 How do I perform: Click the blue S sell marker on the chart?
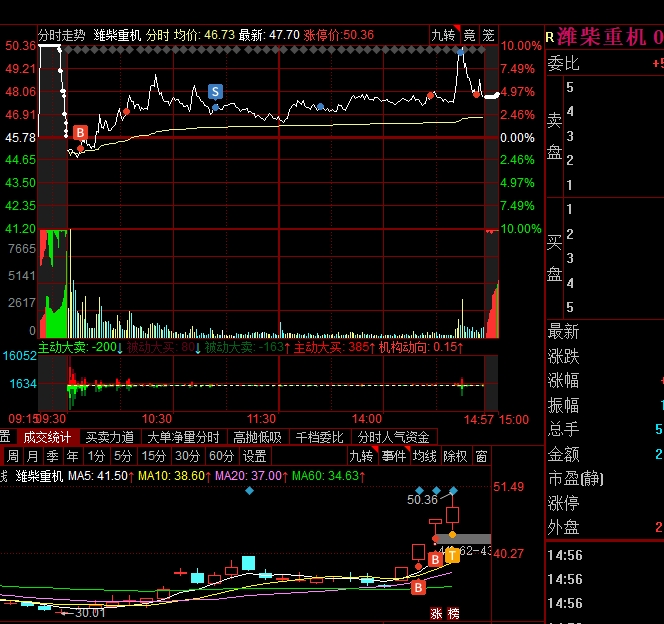[x=215, y=91]
